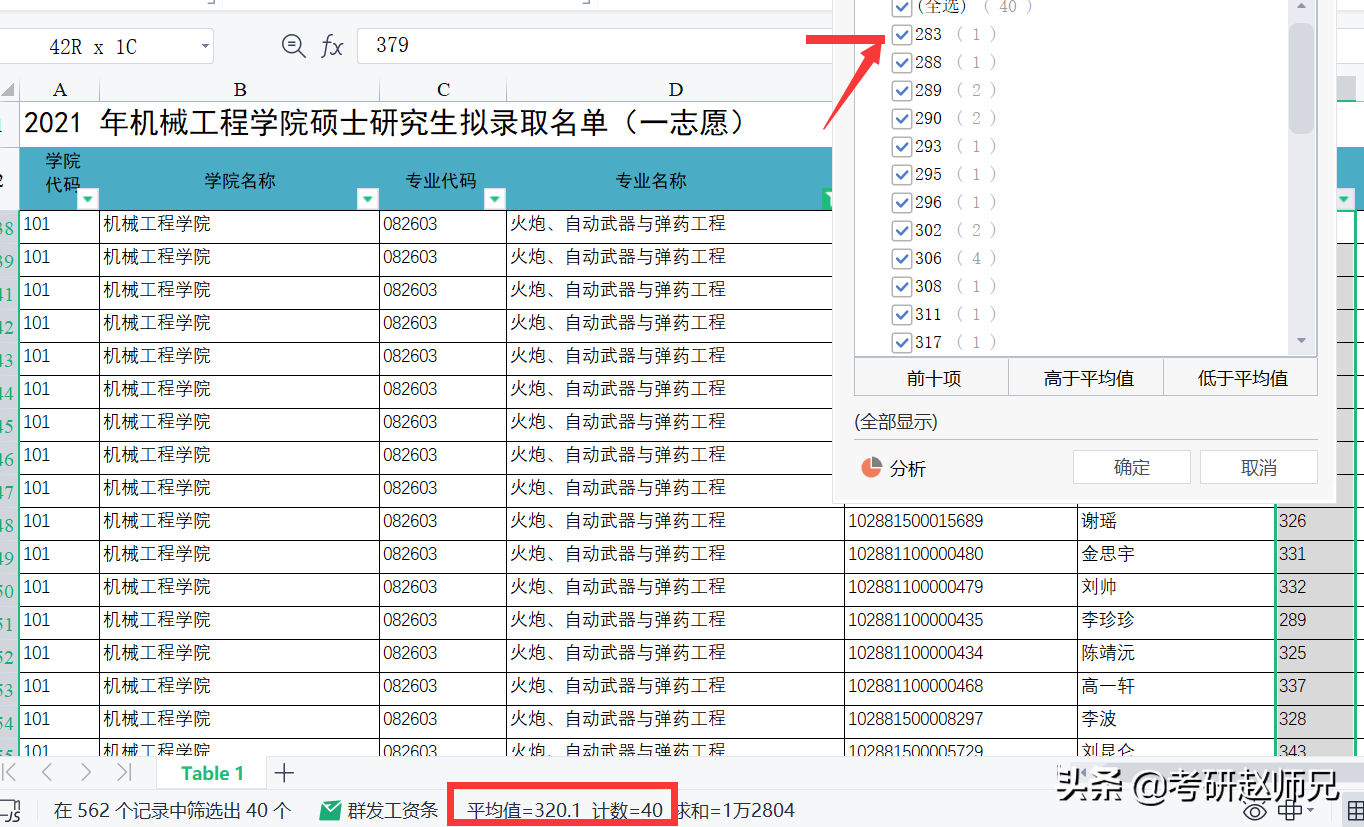Switch to the Table 1 sheet tab
Image resolution: width=1364 pixels, height=827 pixels.
(212, 772)
